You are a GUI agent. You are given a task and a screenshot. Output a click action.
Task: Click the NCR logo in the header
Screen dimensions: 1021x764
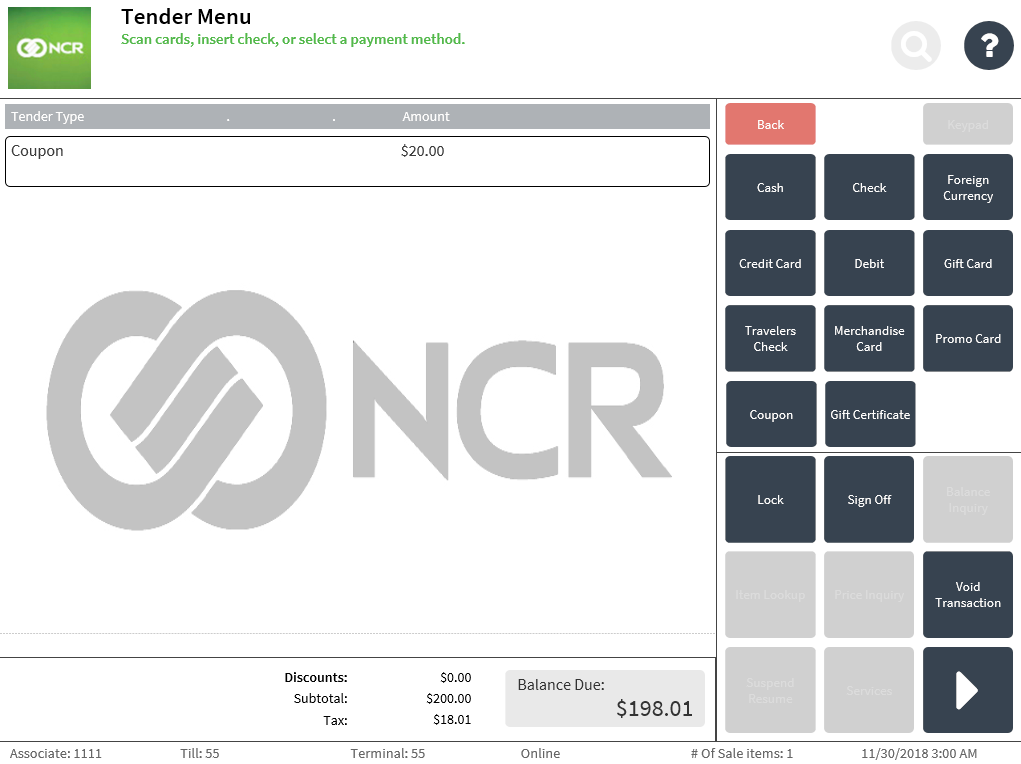click(x=49, y=48)
